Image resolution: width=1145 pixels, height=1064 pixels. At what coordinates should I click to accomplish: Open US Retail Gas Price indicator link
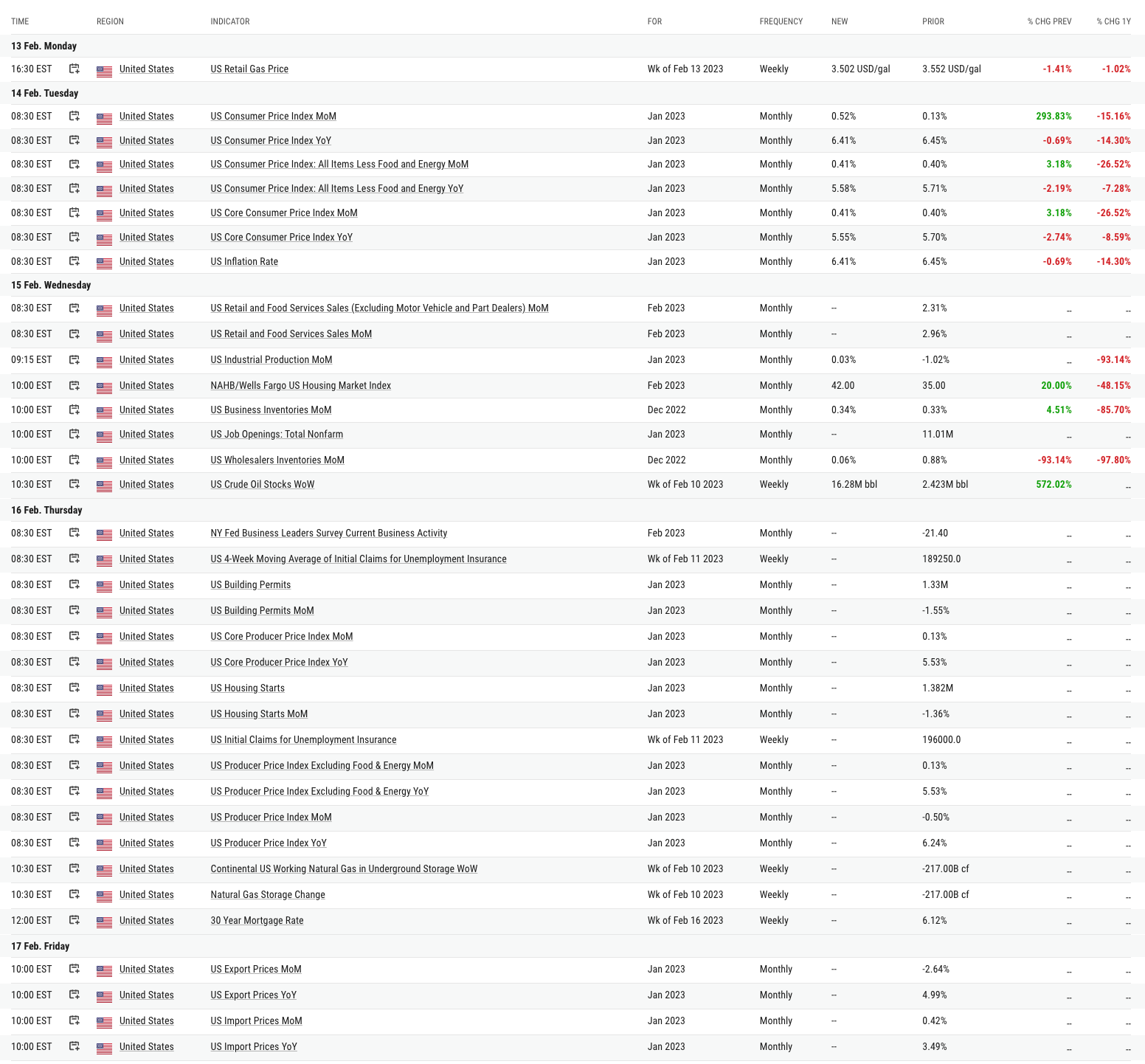(249, 69)
